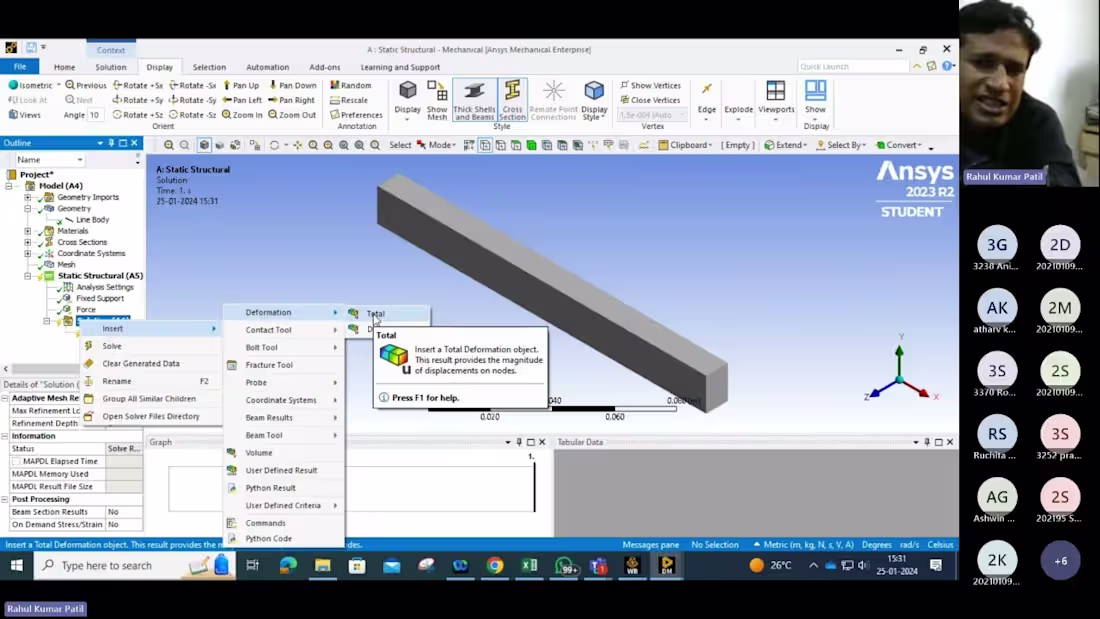
Task: Click Solve in the context menu
Action: tap(112, 345)
